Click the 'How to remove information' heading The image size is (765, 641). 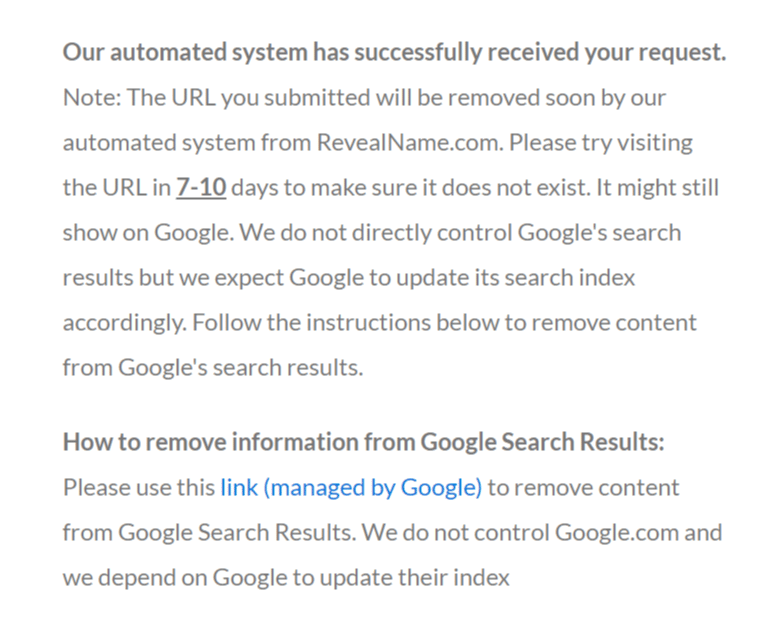[363, 442]
